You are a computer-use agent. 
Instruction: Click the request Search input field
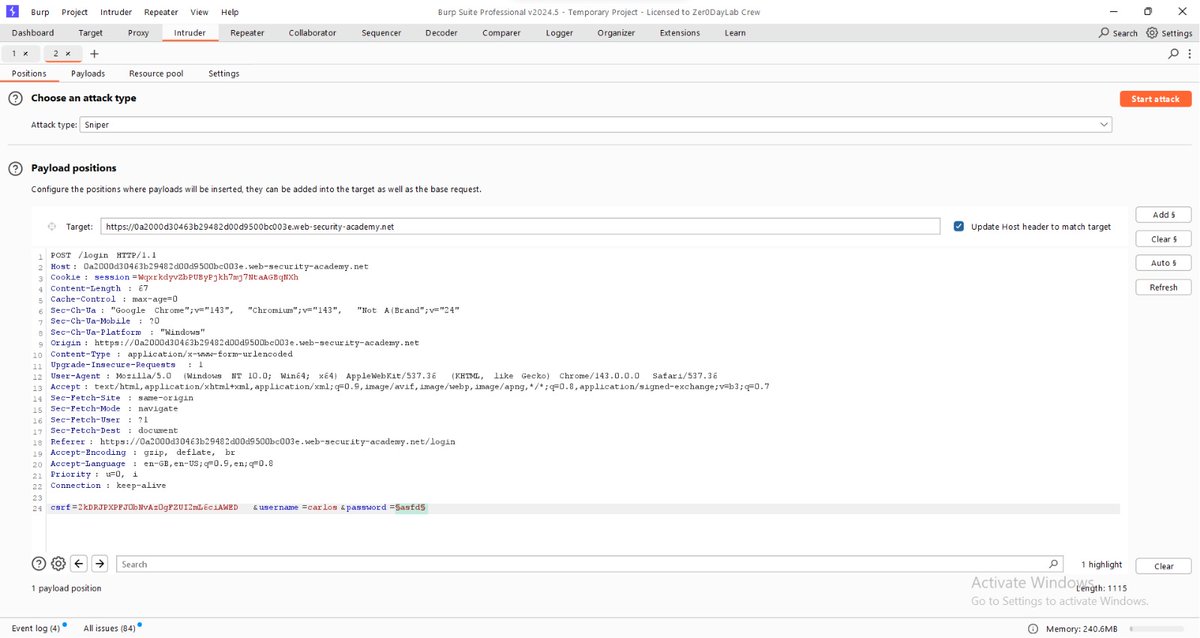tap(590, 564)
